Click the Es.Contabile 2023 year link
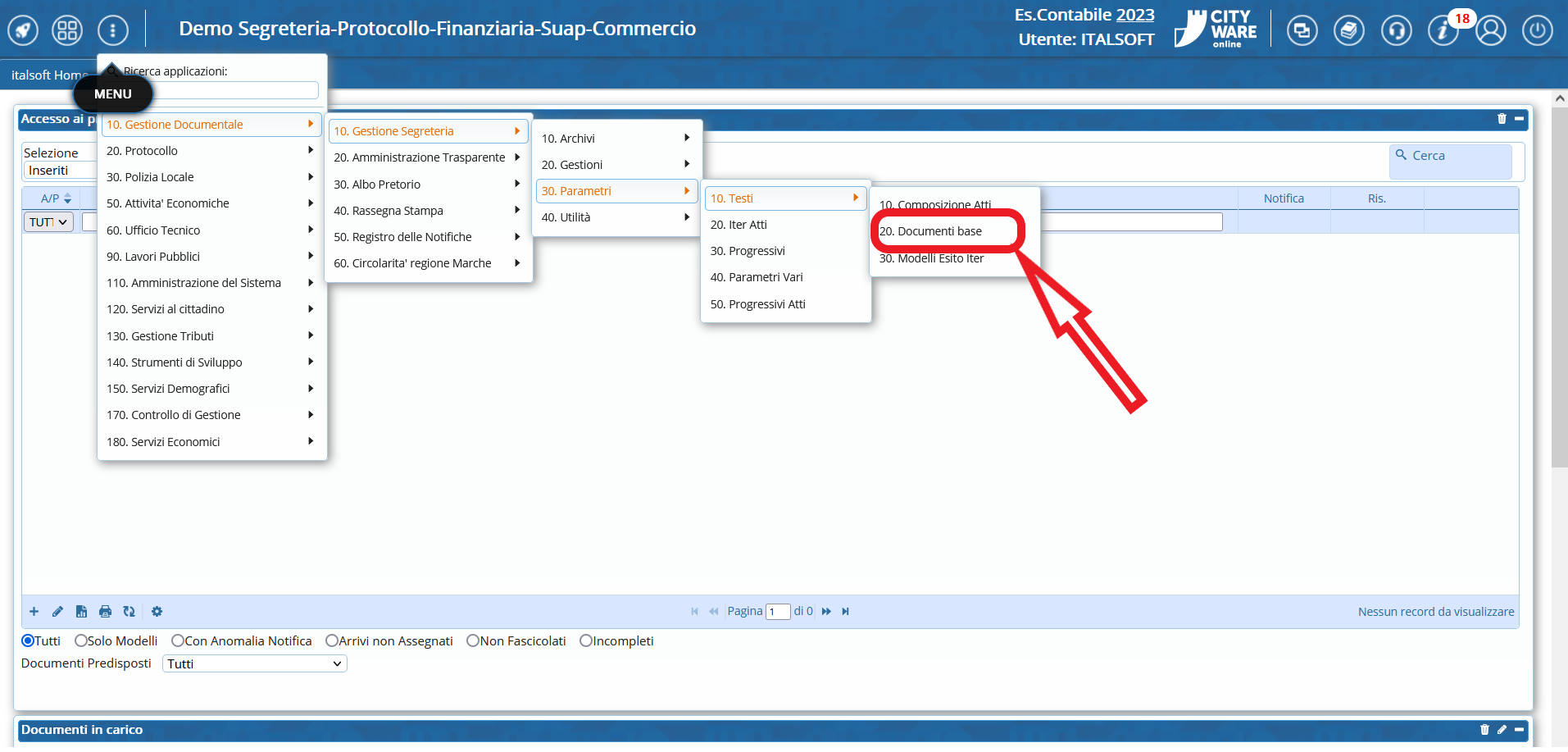The image size is (1568, 752). click(x=1135, y=15)
